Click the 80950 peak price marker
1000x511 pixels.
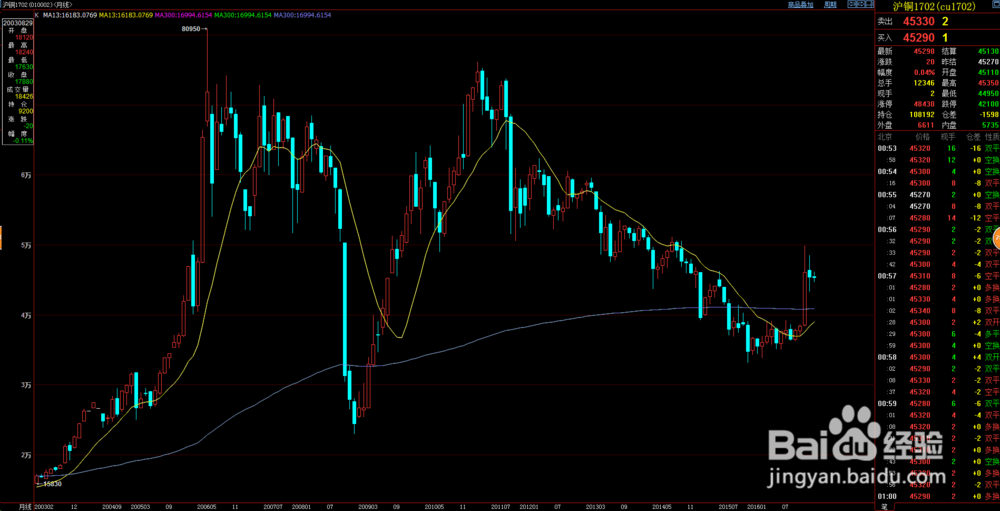[x=191, y=29]
